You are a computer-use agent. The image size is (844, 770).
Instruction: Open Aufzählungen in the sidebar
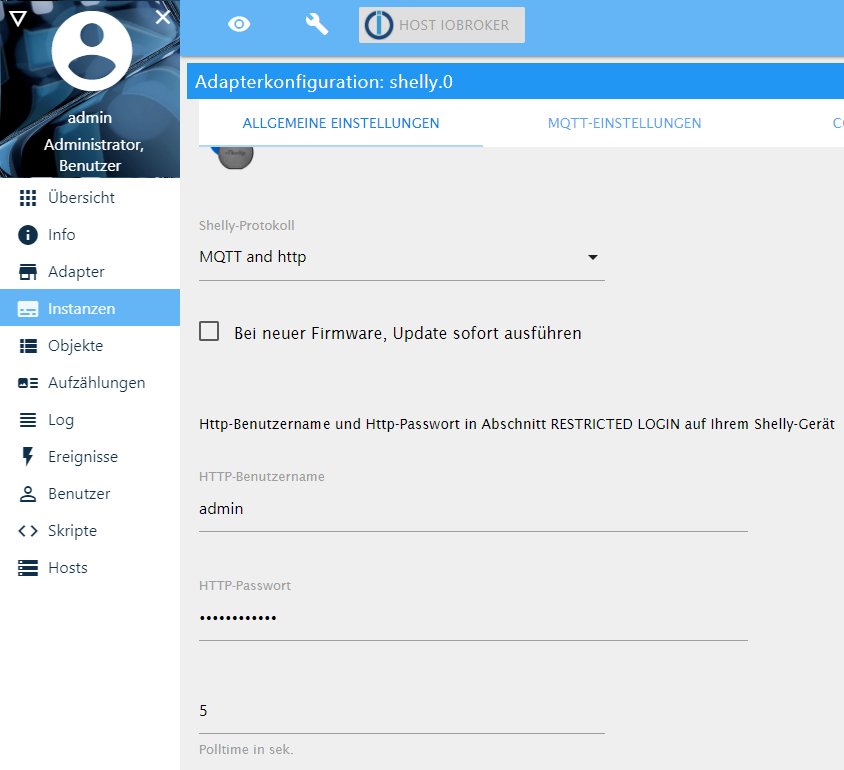[90, 383]
